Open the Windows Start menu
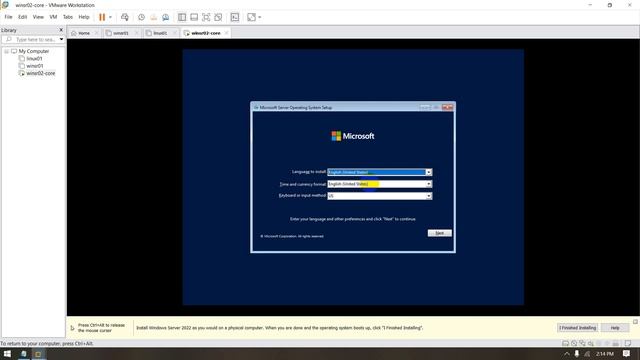 tap(7, 354)
